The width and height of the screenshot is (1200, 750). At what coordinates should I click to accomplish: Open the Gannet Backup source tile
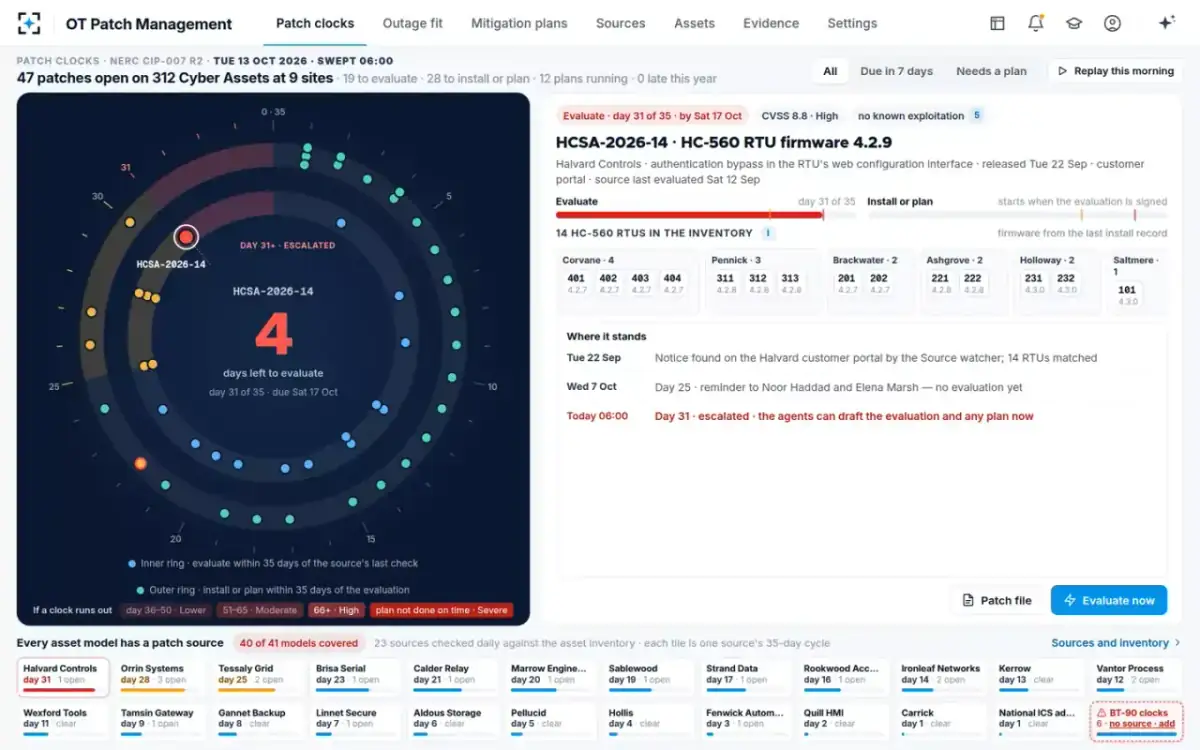258,720
